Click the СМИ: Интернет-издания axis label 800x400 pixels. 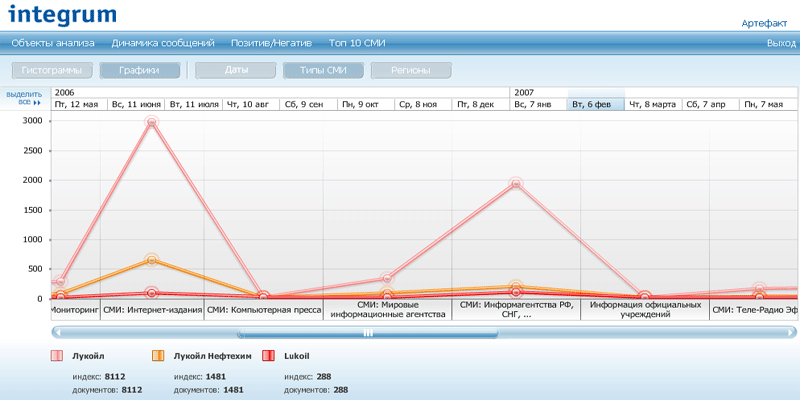click(x=152, y=310)
